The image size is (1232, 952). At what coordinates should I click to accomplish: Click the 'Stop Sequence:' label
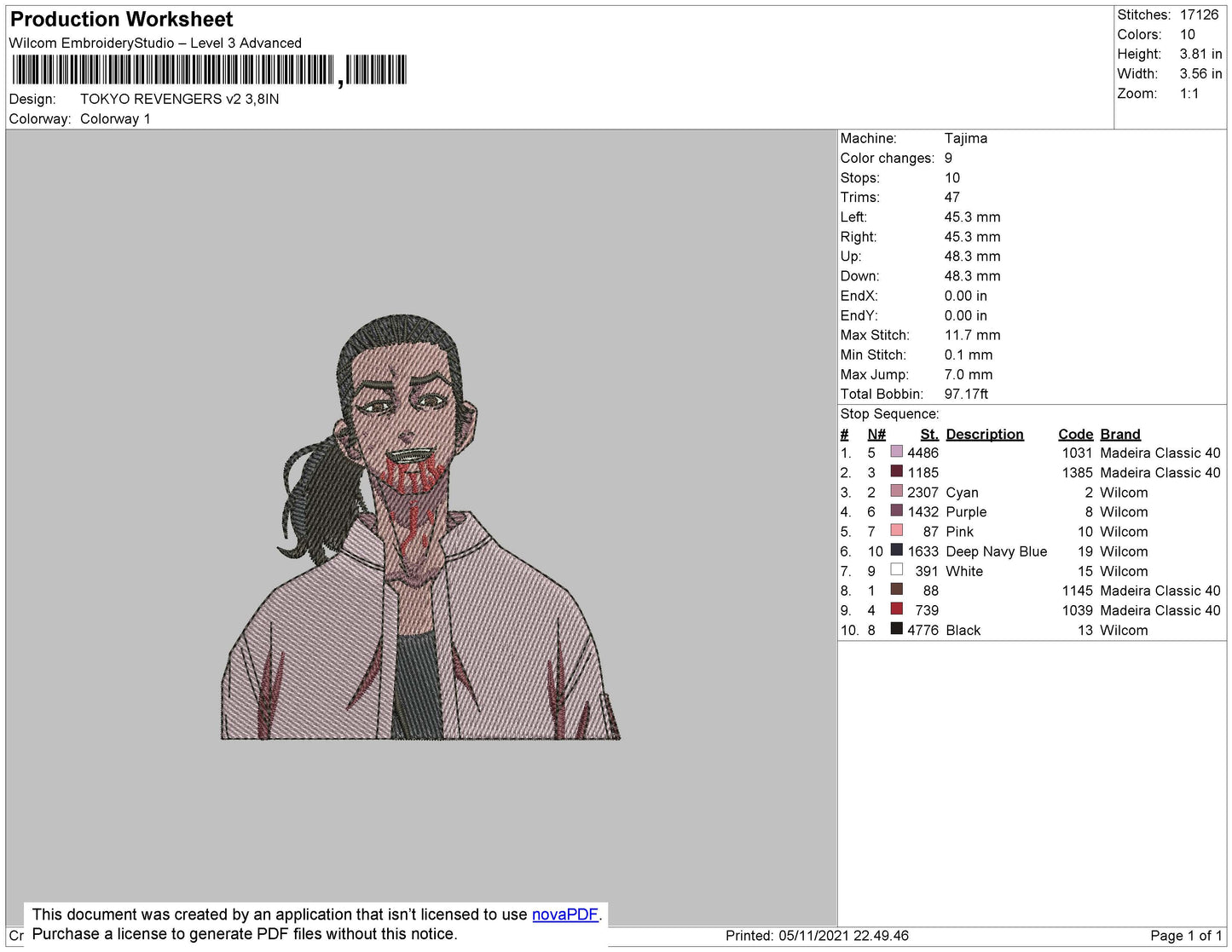click(x=890, y=413)
